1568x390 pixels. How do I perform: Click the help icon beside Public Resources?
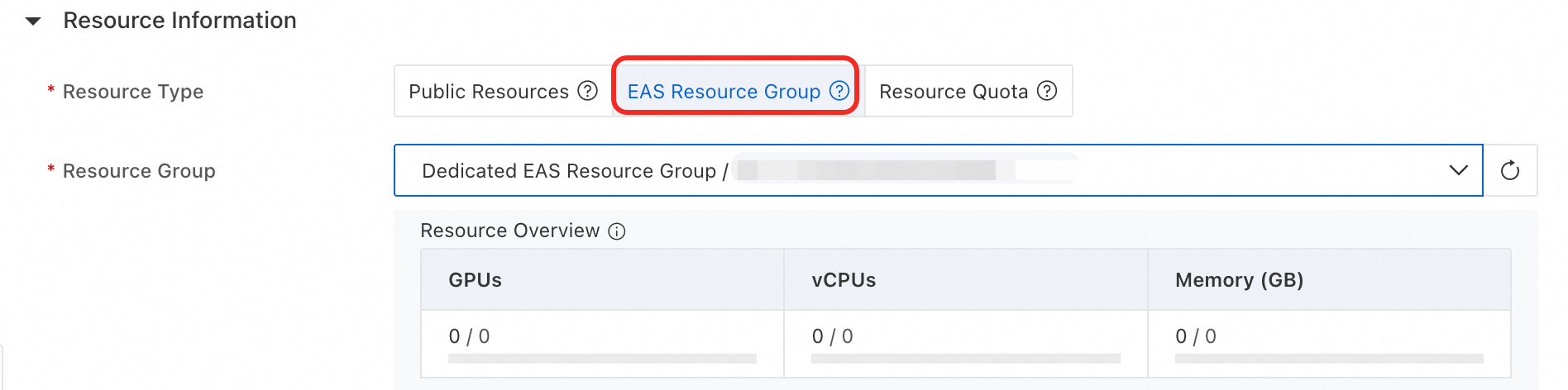click(587, 91)
